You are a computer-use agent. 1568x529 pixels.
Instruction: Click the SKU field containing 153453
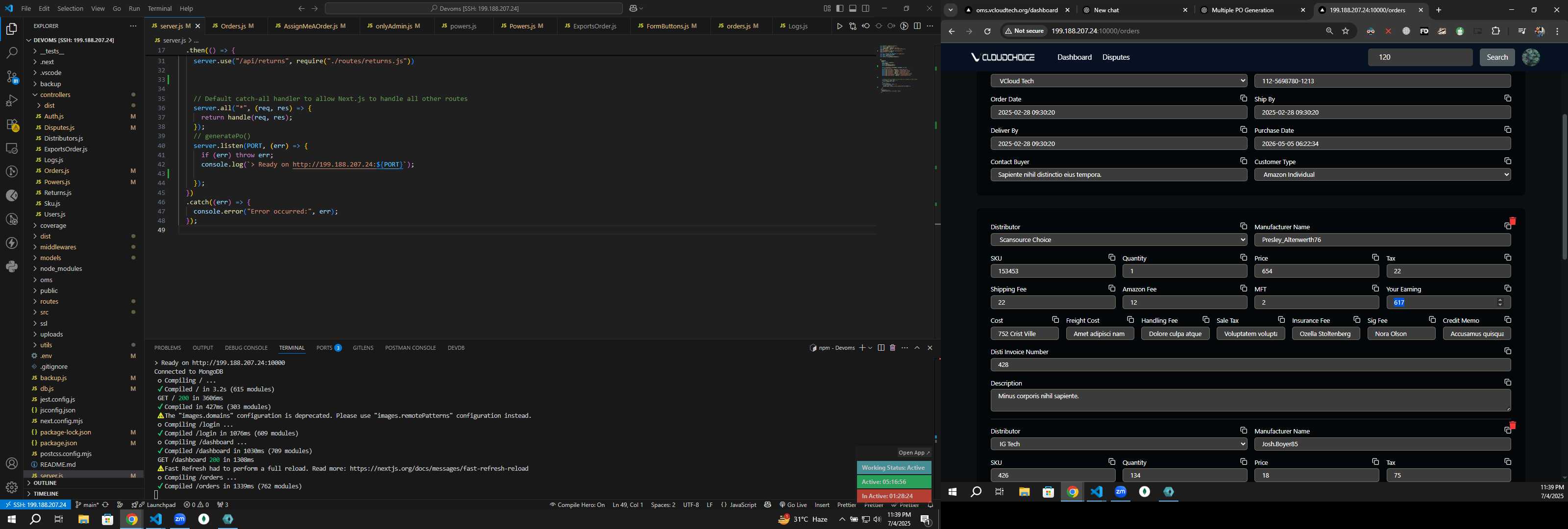coord(1053,271)
